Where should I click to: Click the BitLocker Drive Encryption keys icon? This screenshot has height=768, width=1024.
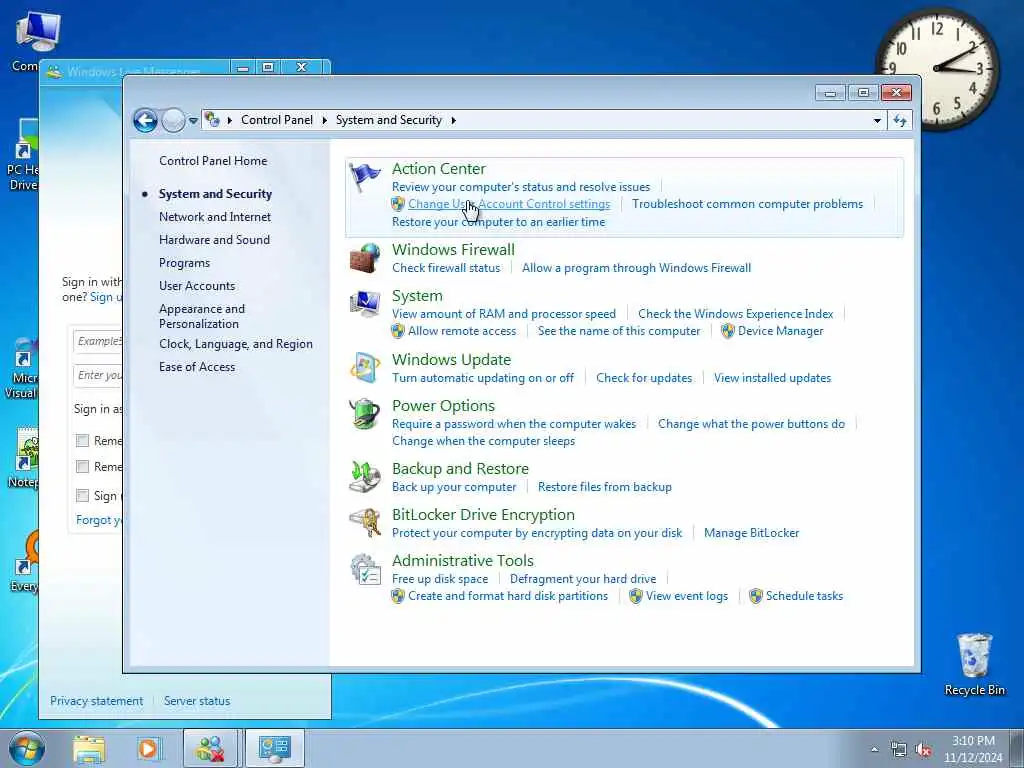pos(364,522)
